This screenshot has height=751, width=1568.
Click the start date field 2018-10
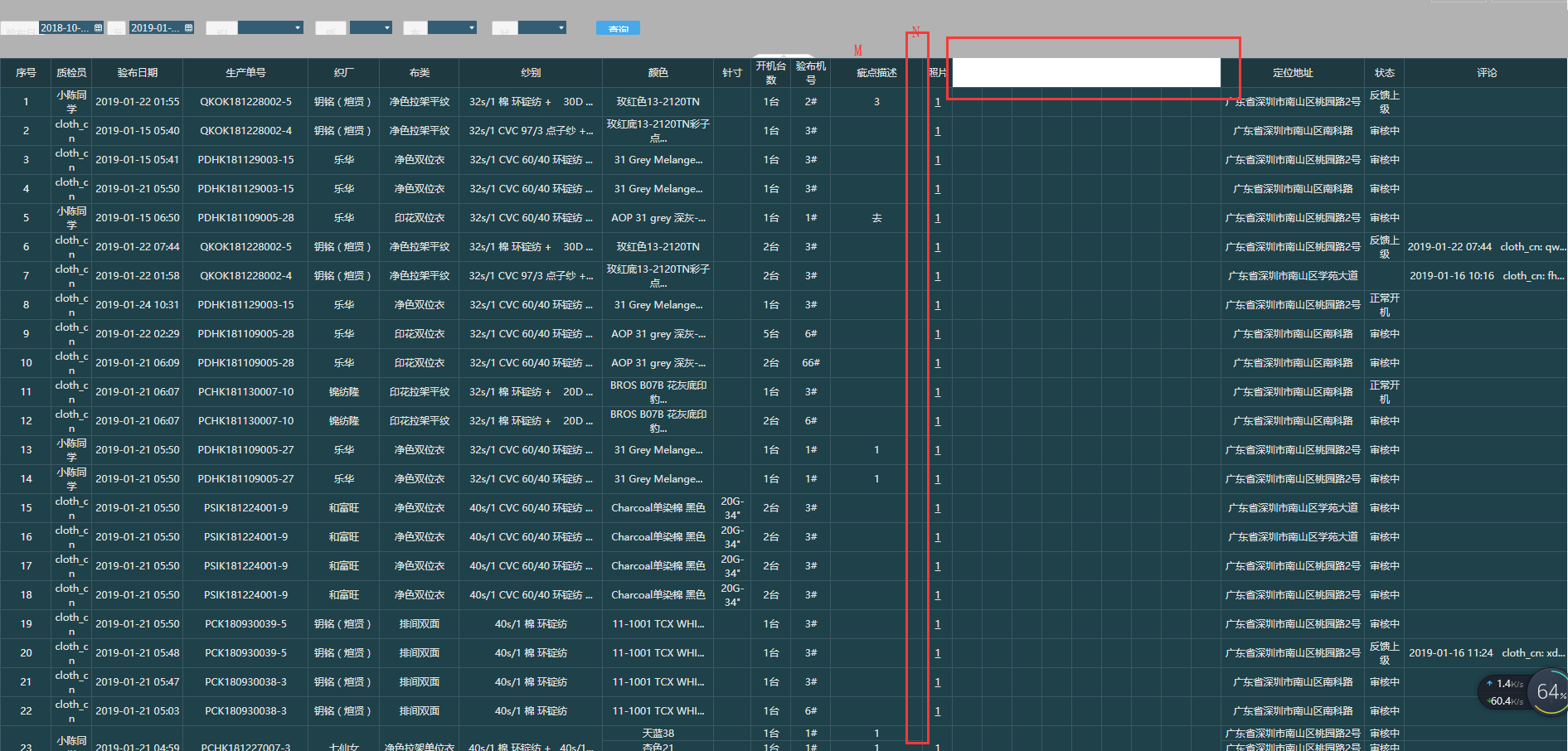point(65,28)
